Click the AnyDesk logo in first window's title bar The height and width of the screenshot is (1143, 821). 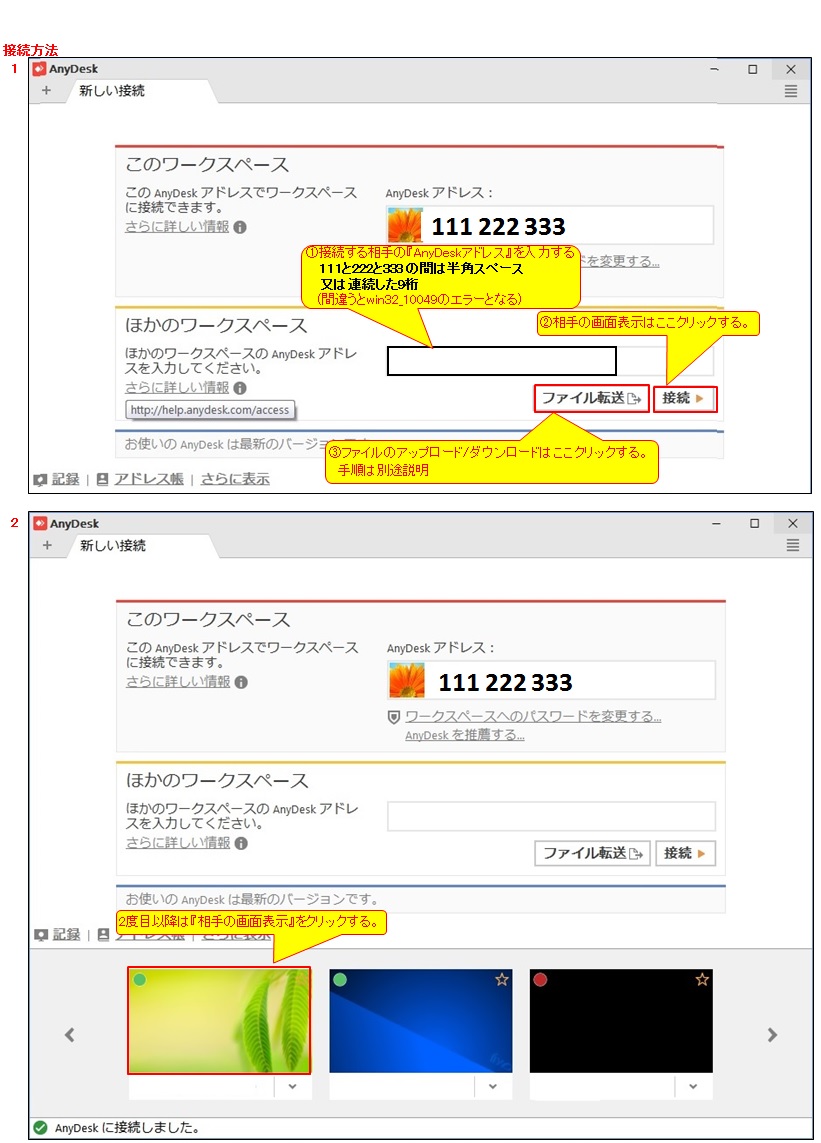[39, 69]
